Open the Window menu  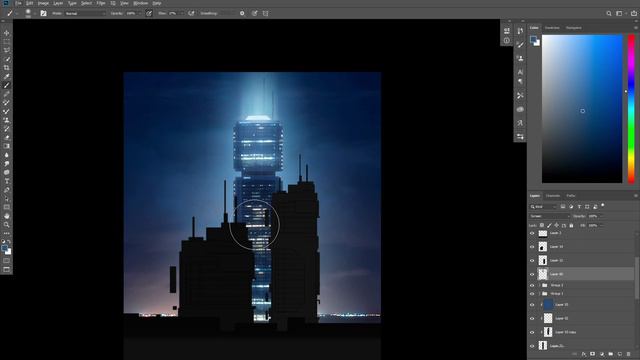(x=141, y=3)
